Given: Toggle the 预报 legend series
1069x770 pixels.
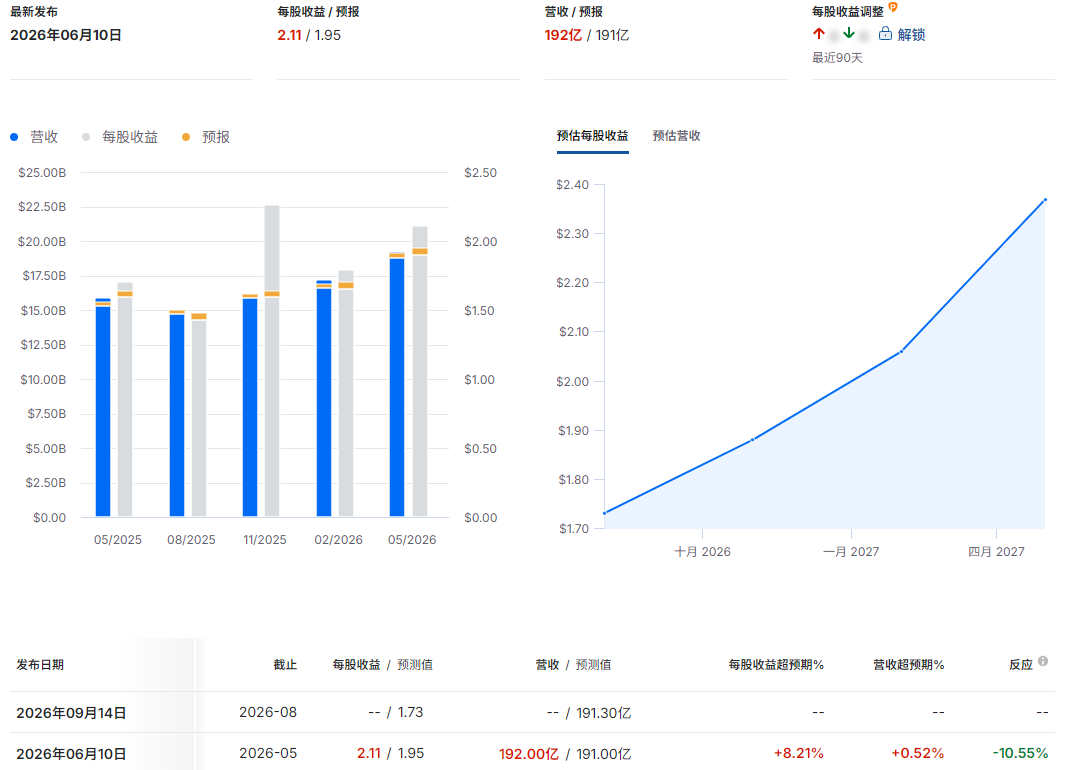Looking at the screenshot, I should pyautogui.click(x=206, y=137).
